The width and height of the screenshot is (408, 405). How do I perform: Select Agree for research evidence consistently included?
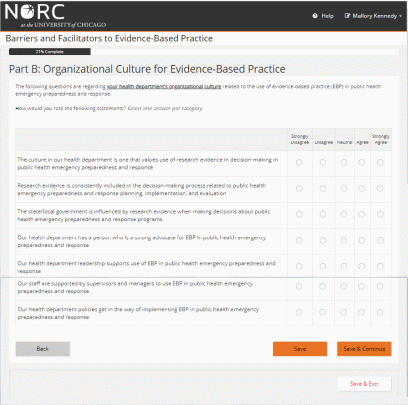[362, 188]
